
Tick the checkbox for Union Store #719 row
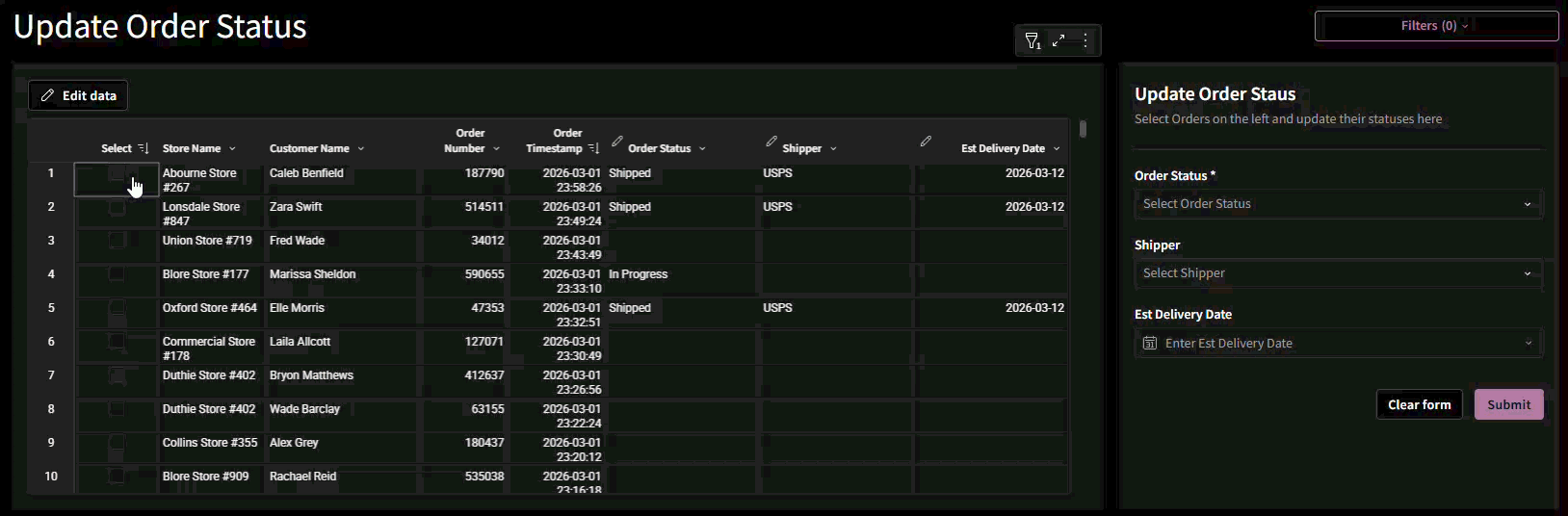coord(117,240)
